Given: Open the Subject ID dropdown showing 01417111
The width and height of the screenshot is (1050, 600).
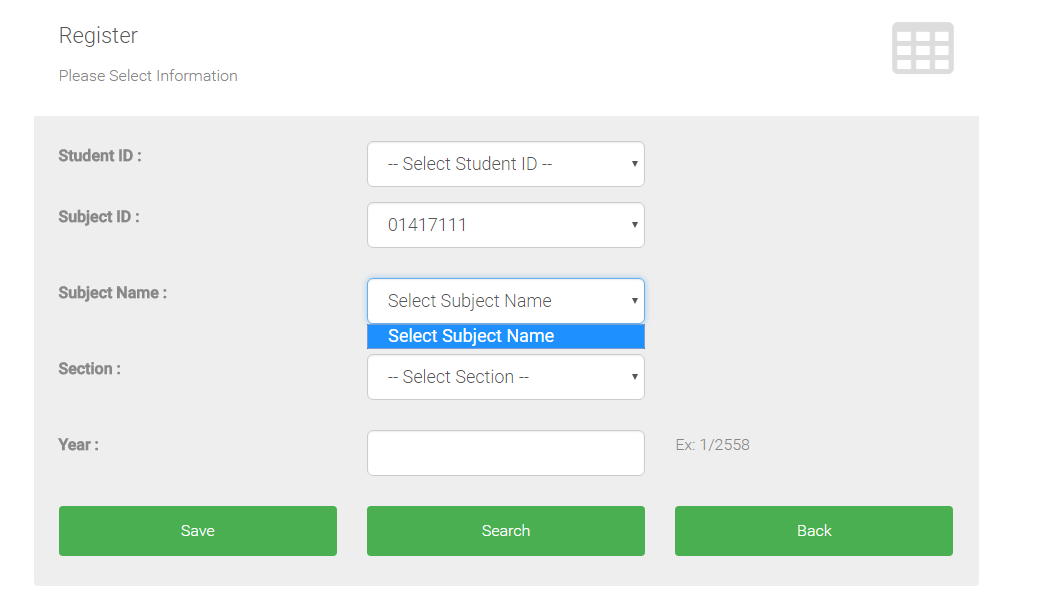Looking at the screenshot, I should (x=505, y=225).
